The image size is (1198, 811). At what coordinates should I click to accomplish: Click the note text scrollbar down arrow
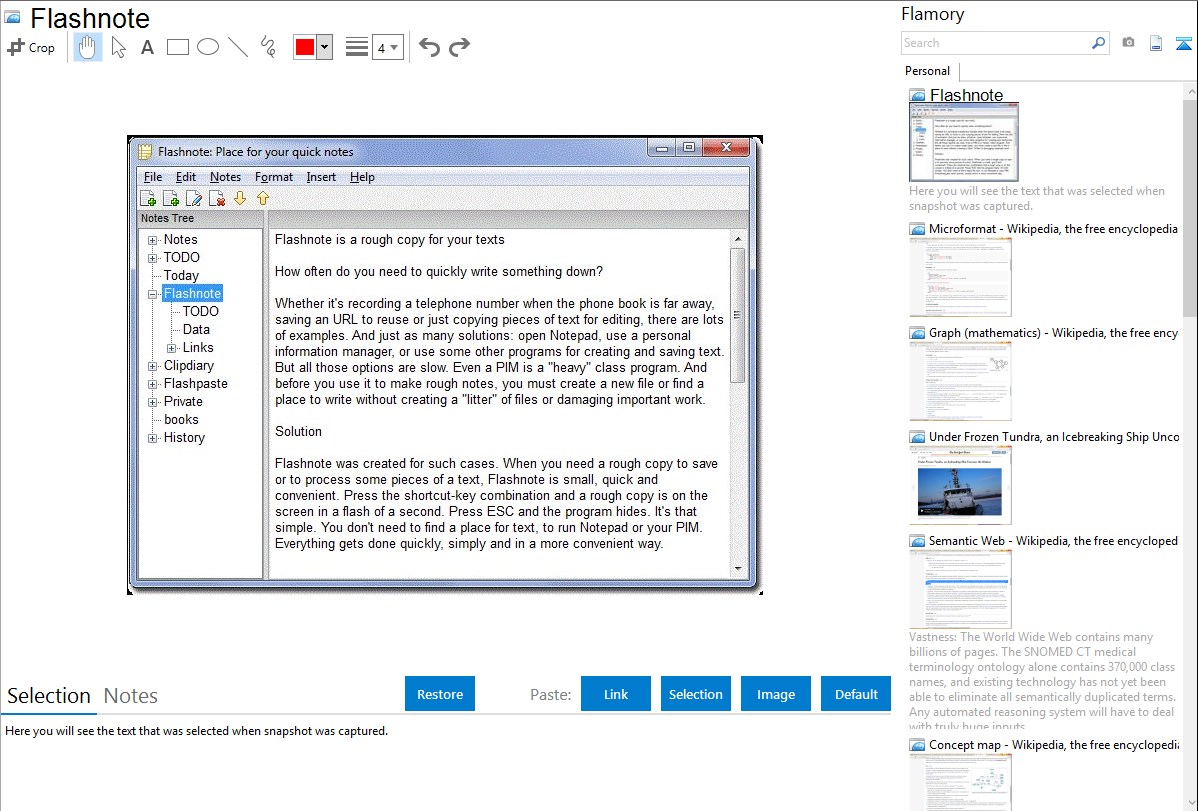[x=738, y=568]
